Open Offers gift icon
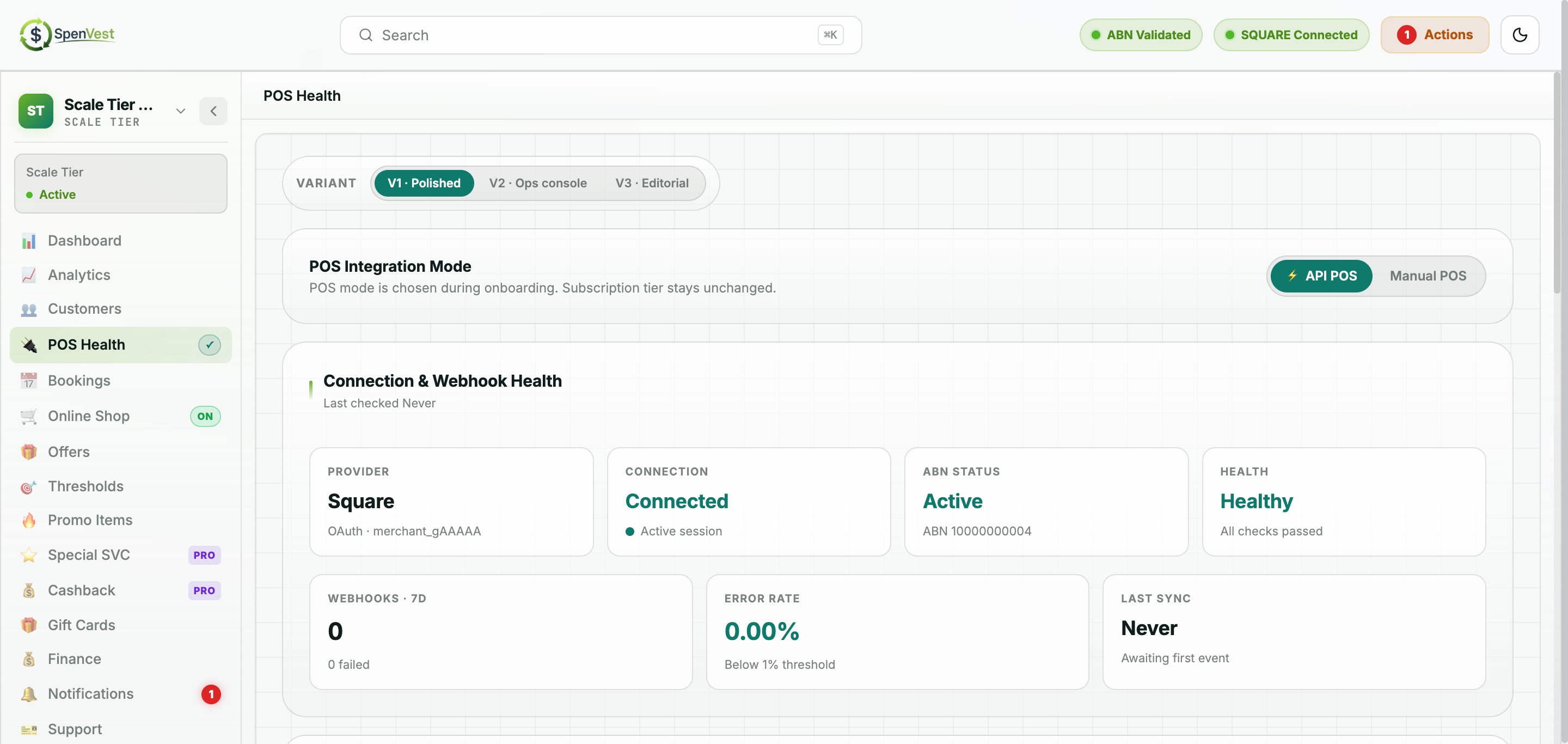 point(29,452)
